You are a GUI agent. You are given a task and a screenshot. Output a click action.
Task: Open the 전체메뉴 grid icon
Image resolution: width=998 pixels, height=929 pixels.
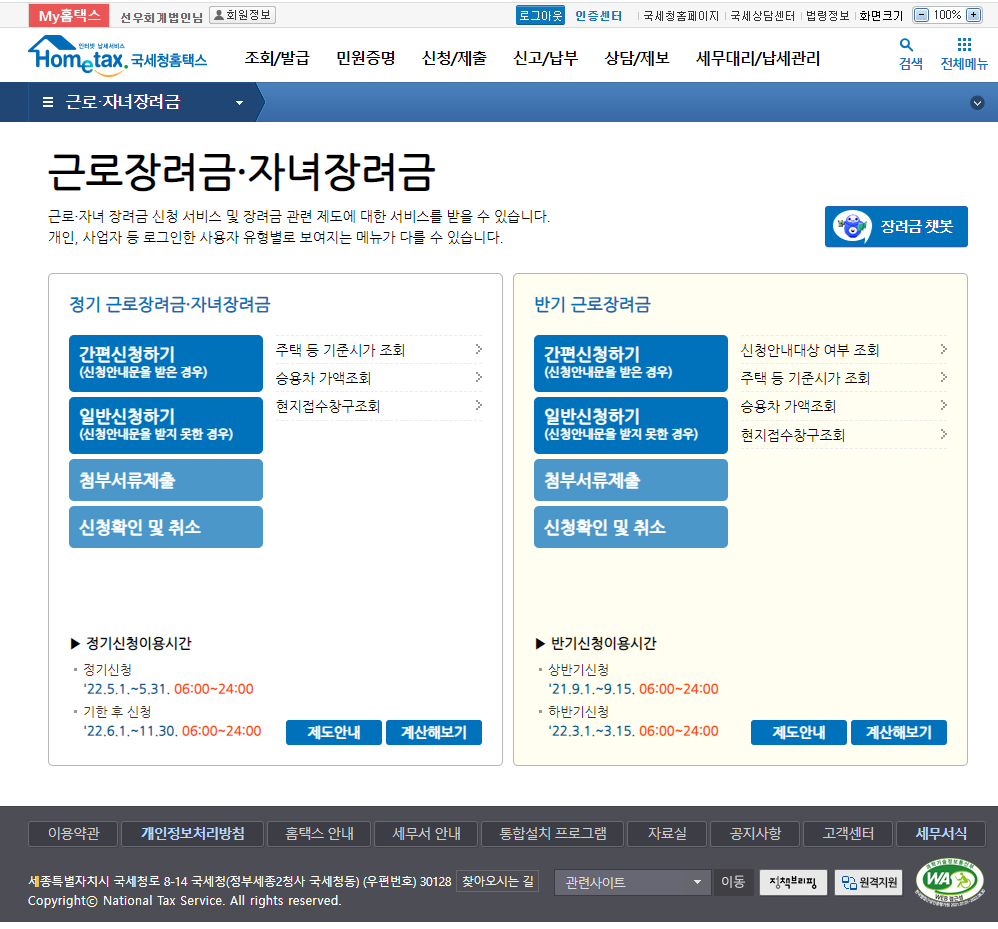[964, 45]
